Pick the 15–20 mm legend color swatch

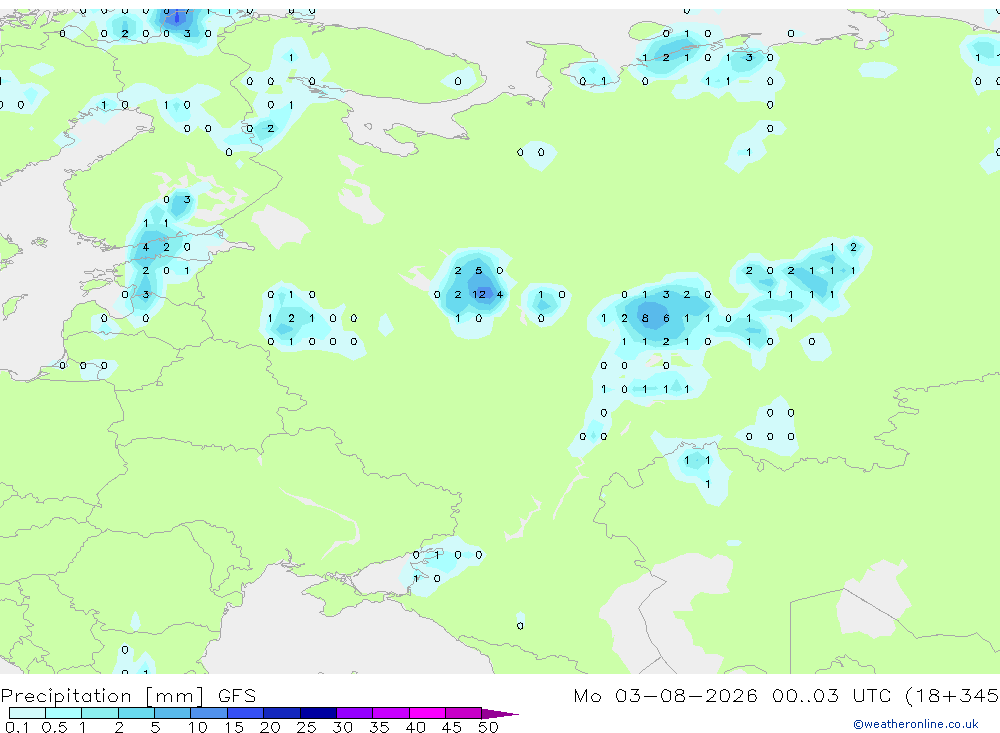click(246, 713)
